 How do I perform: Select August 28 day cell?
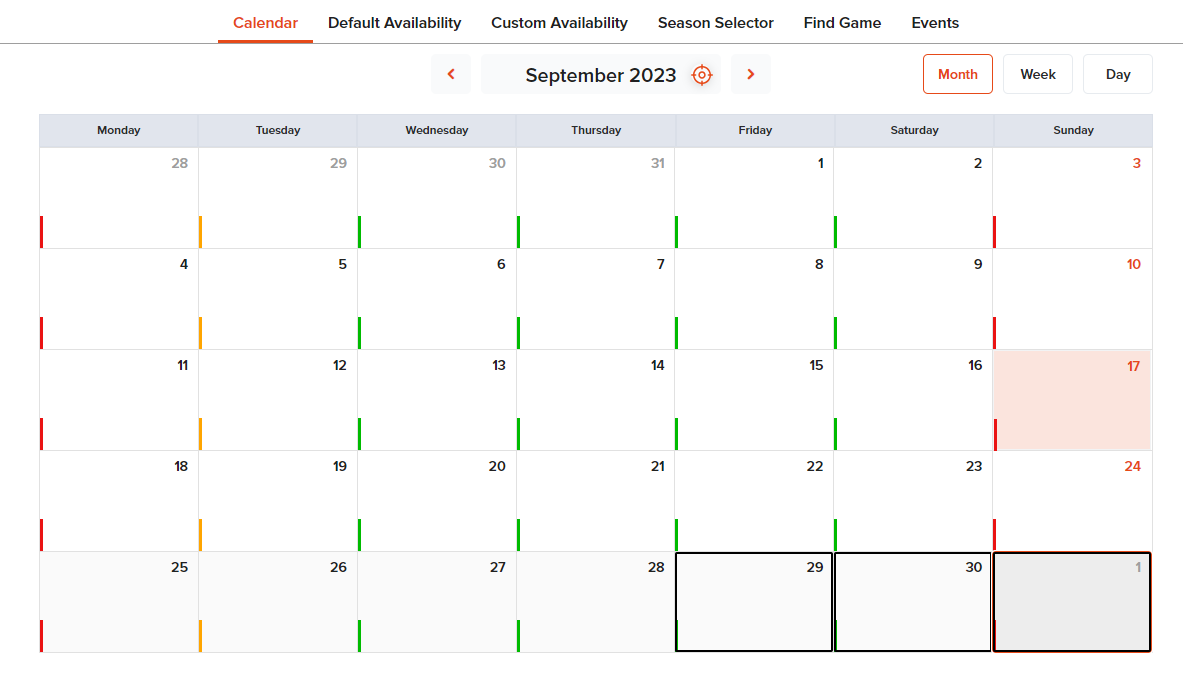click(119, 198)
